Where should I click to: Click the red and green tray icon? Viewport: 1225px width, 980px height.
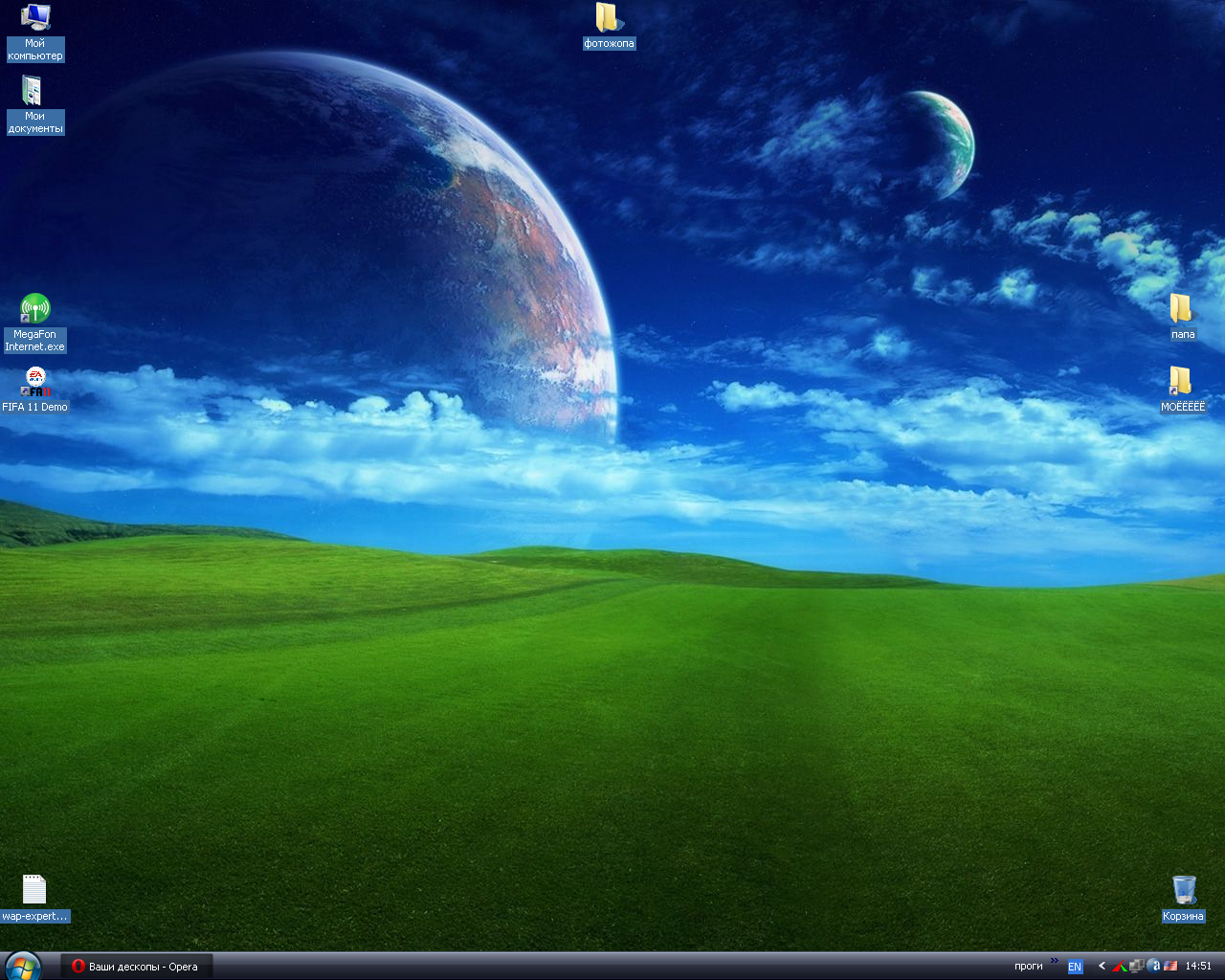coord(1119,967)
